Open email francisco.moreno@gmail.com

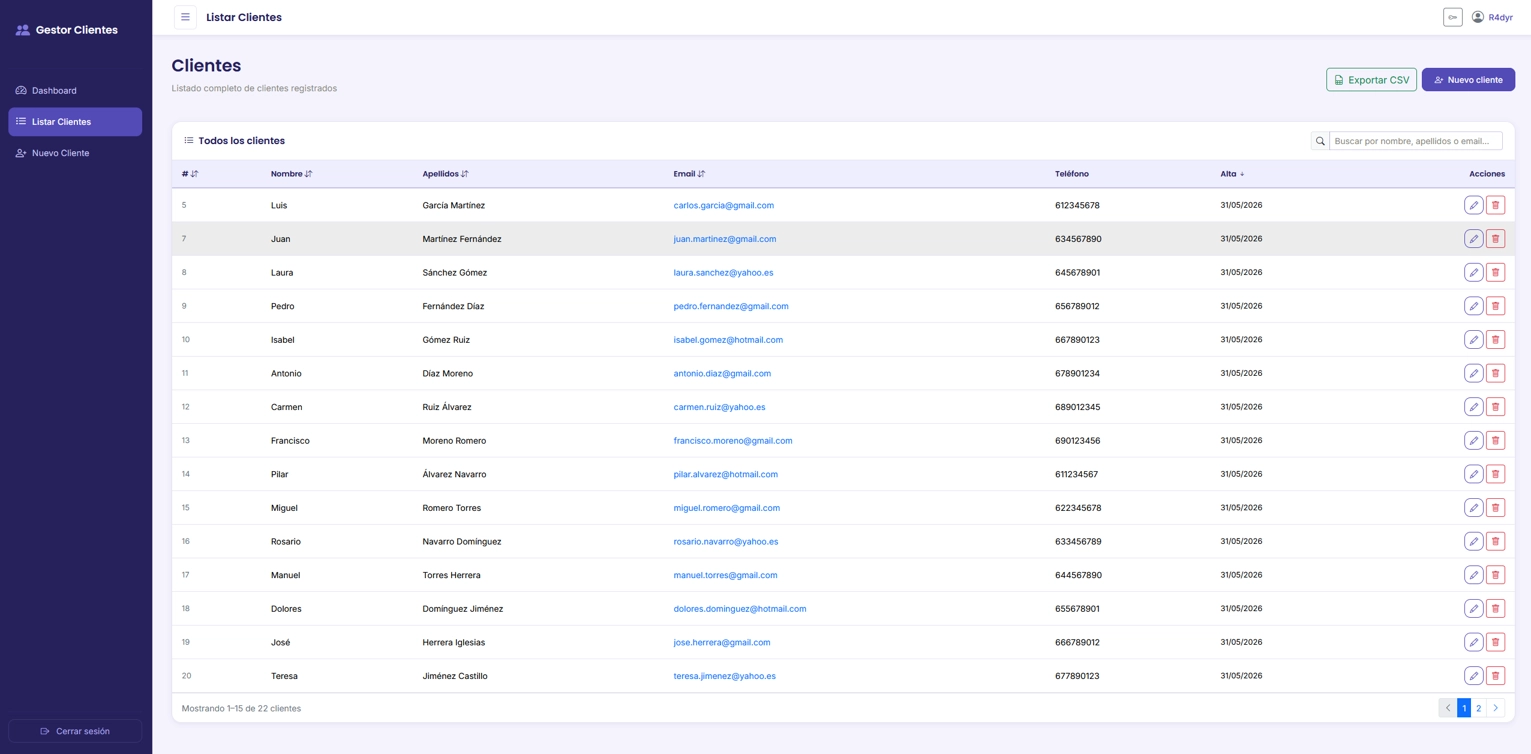[x=733, y=440]
